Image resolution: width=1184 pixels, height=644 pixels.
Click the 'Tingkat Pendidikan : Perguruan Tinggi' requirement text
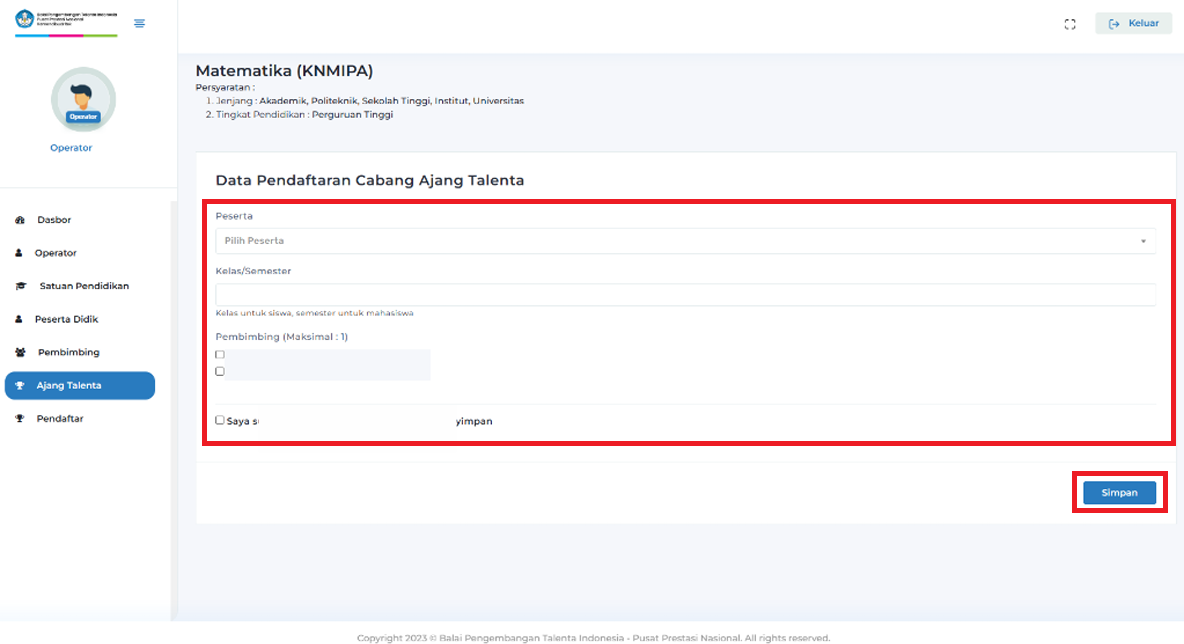(304, 115)
